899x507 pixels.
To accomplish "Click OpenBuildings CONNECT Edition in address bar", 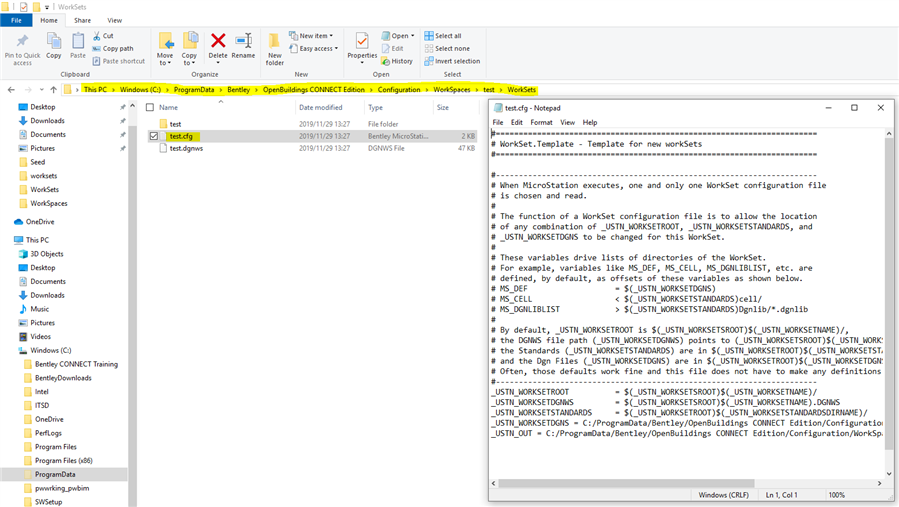I will point(314,89).
